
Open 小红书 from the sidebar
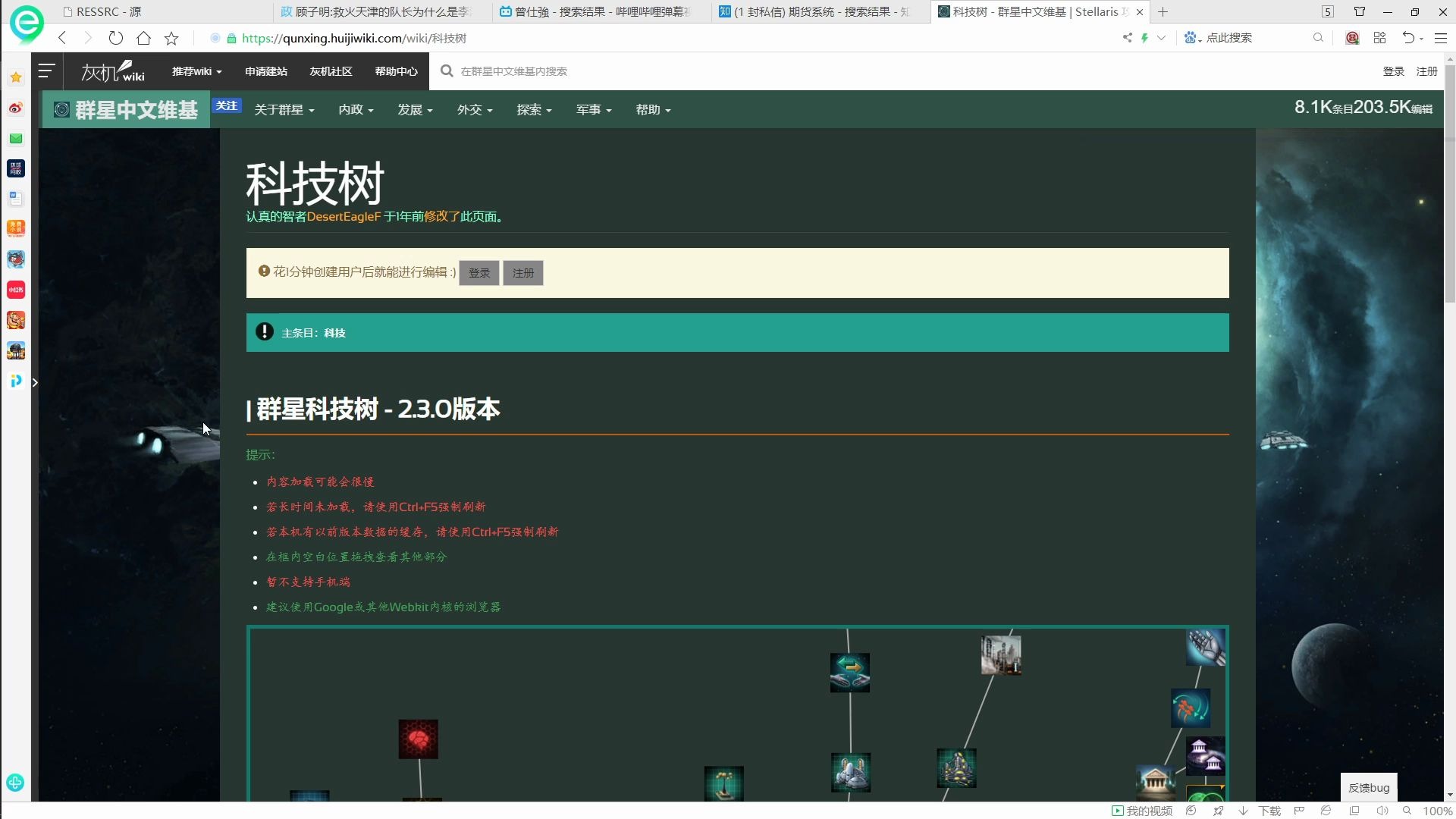16,289
